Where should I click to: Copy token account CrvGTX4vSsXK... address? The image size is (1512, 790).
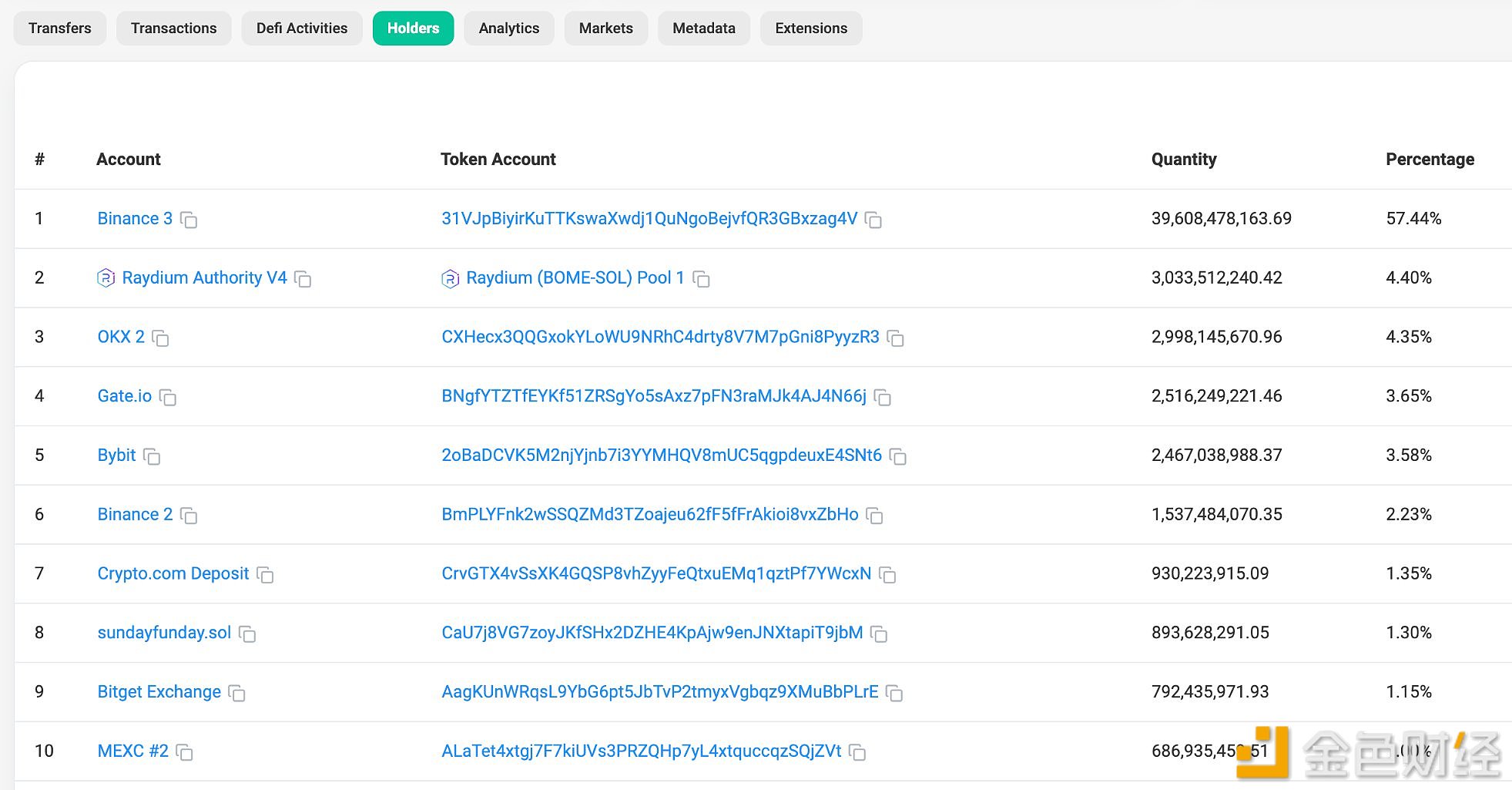click(x=887, y=575)
